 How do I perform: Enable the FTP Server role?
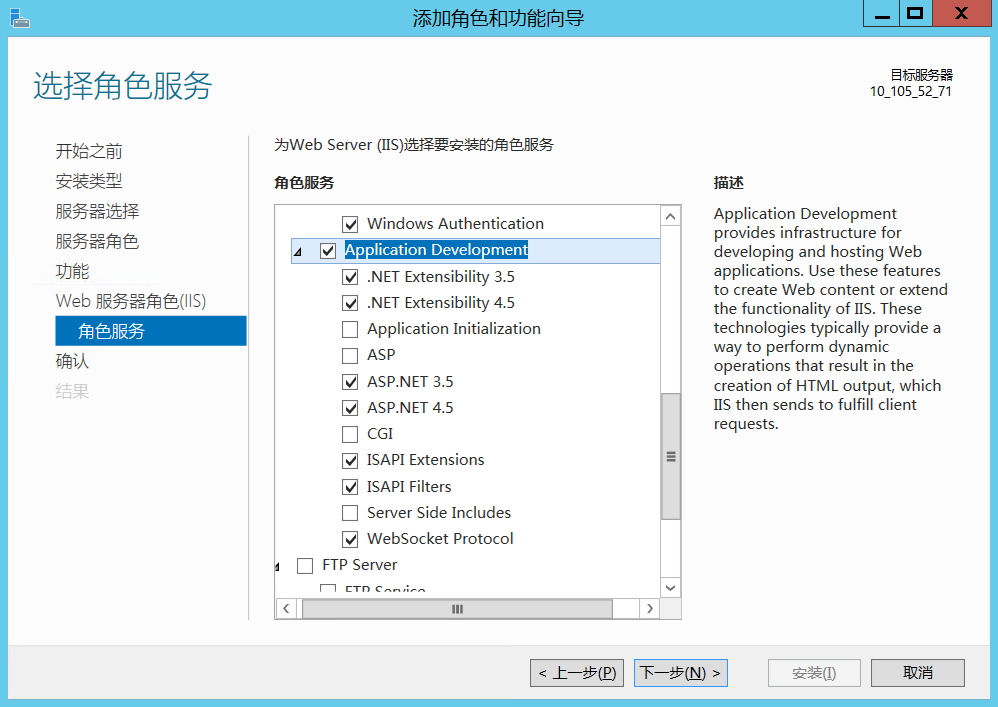[x=305, y=564]
